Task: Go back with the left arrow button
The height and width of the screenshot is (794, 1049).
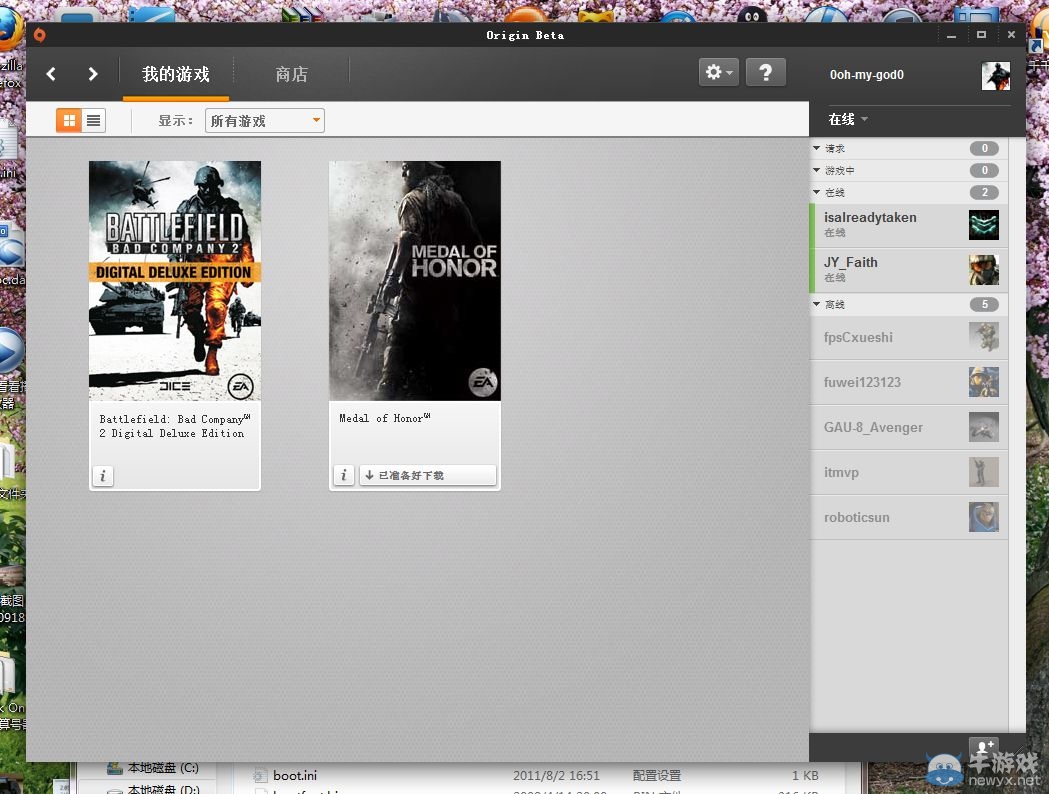Action: click(x=51, y=74)
